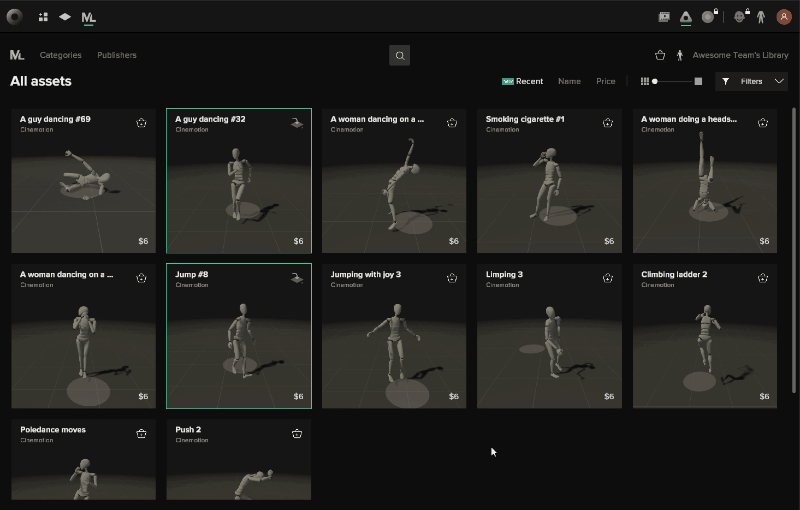
Task: Click the 'Poledance moves' title
Action: 53,429
